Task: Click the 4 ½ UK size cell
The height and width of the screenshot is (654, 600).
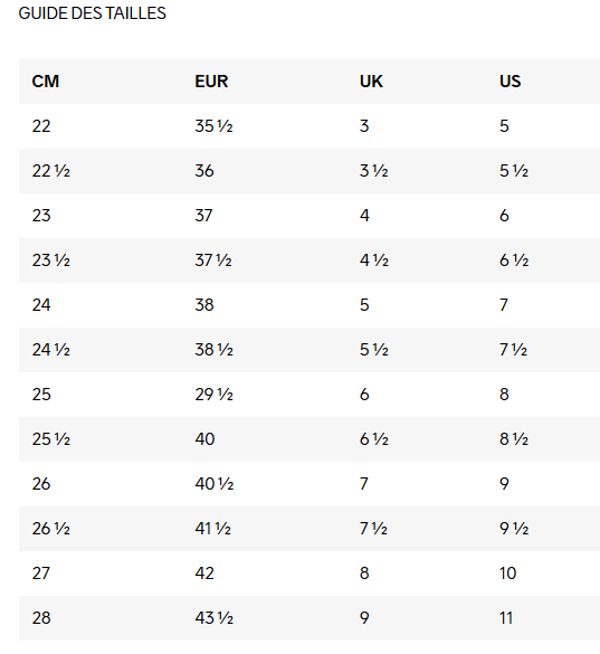Action: pyautogui.click(x=373, y=260)
